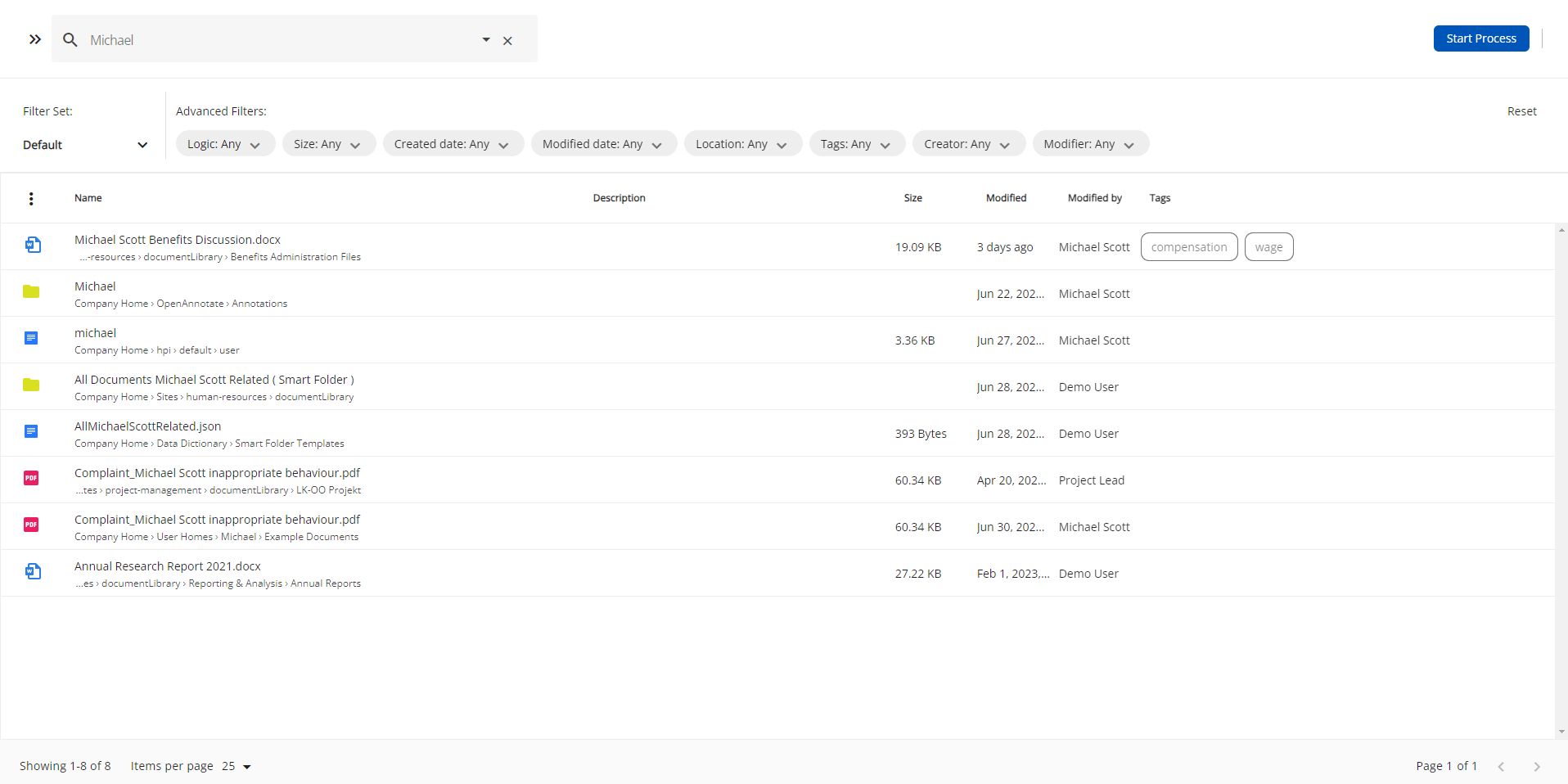Open column options three-dot menu
The width and height of the screenshot is (1568, 784).
[x=31, y=198]
